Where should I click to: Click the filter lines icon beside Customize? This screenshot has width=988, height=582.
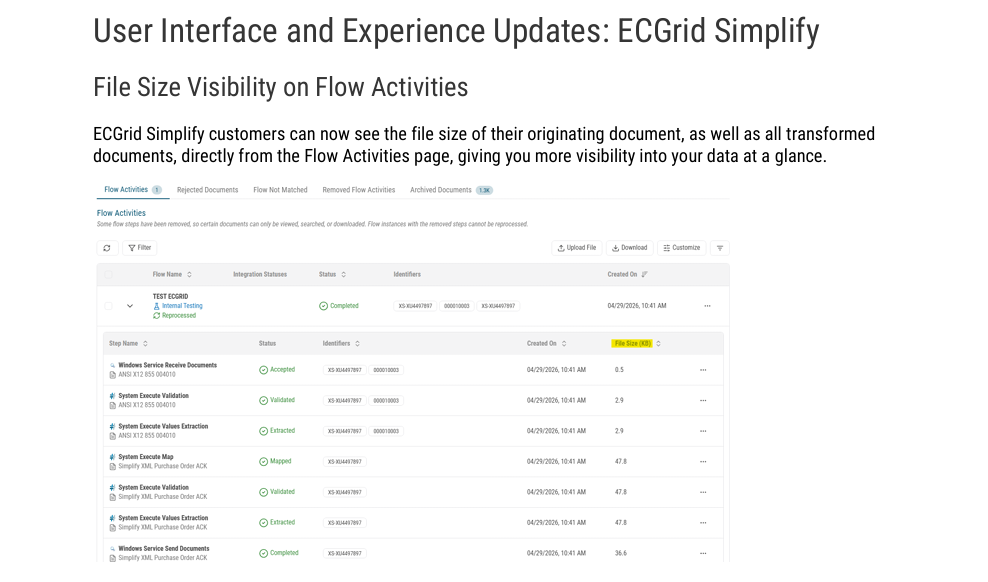(720, 248)
